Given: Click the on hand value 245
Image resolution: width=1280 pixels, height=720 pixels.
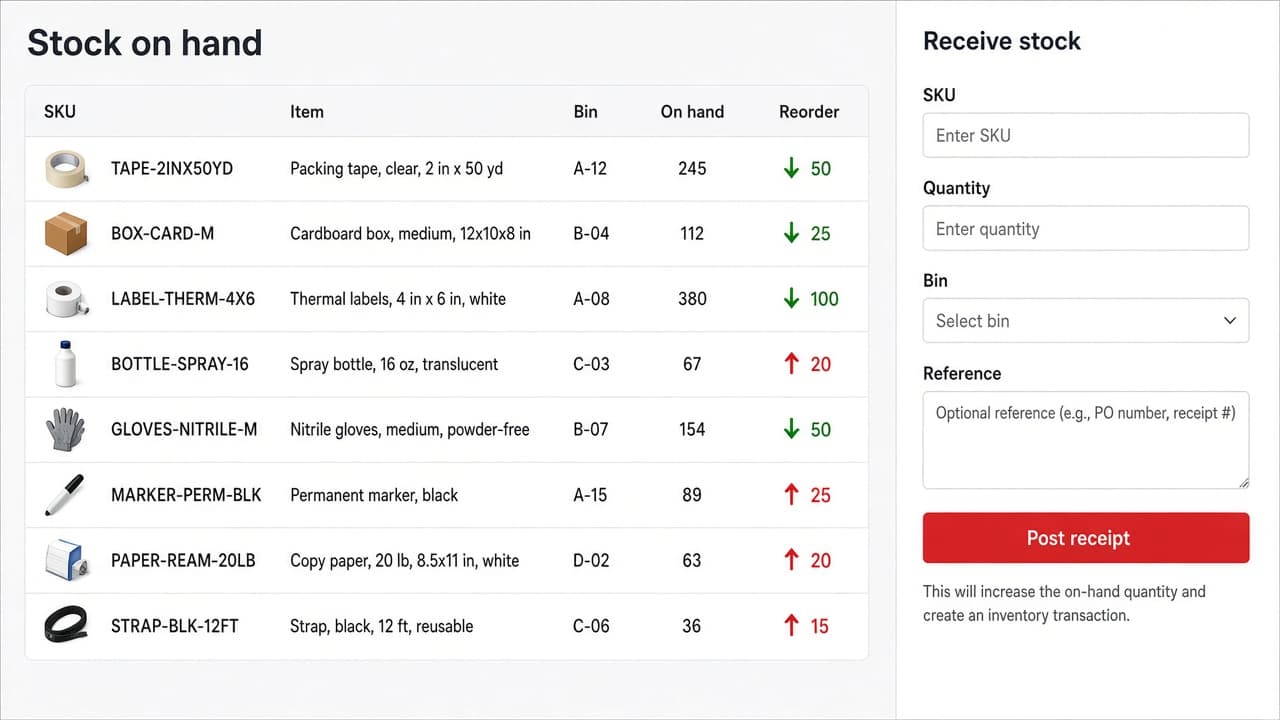Looking at the screenshot, I should point(692,169).
